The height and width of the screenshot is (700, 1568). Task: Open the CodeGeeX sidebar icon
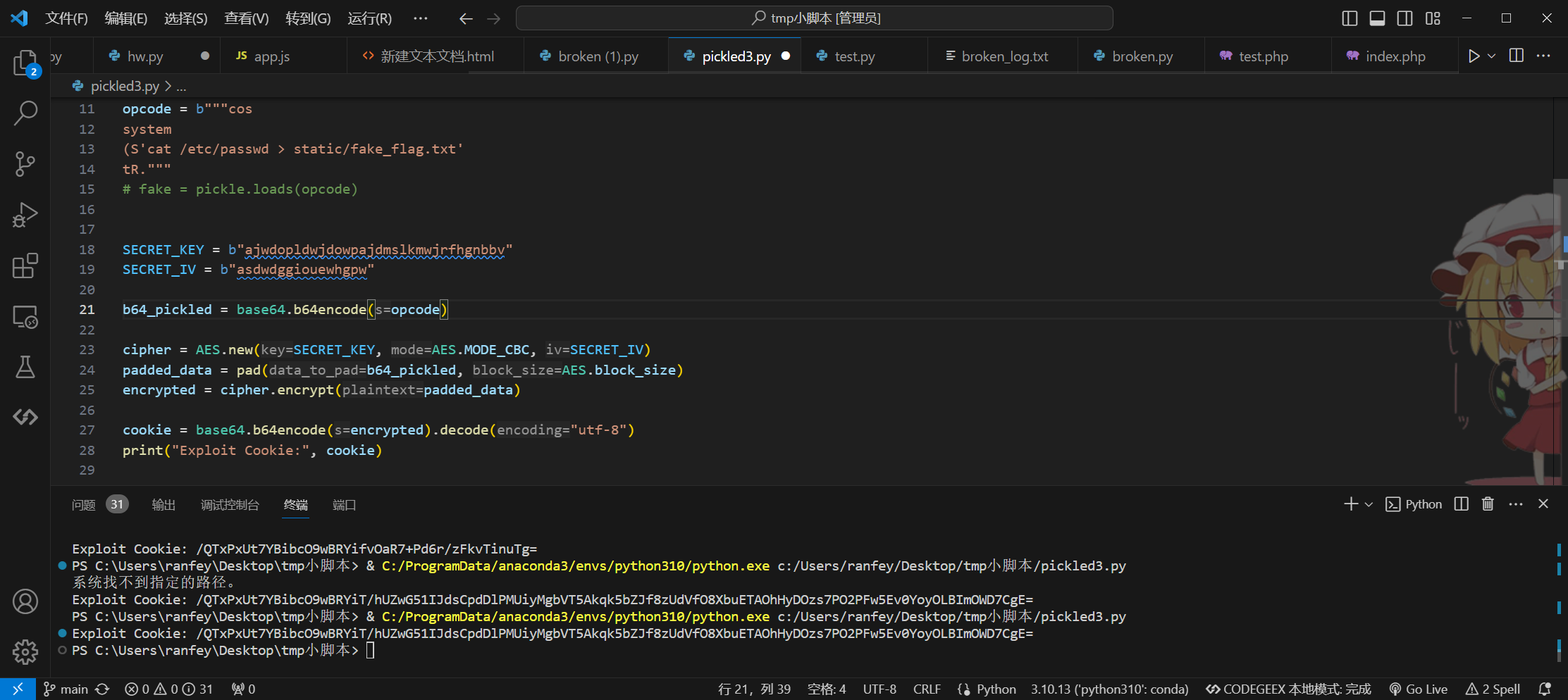(25, 417)
